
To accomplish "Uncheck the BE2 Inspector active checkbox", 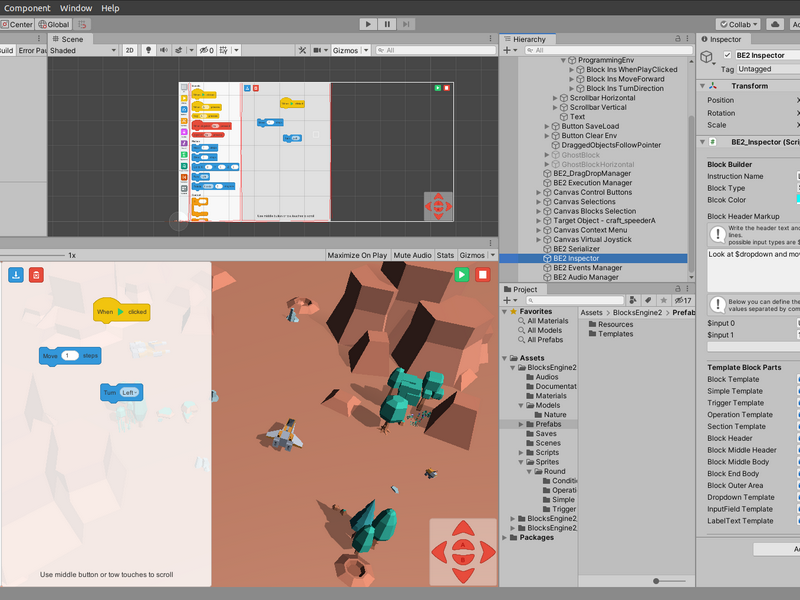I will (728, 55).
